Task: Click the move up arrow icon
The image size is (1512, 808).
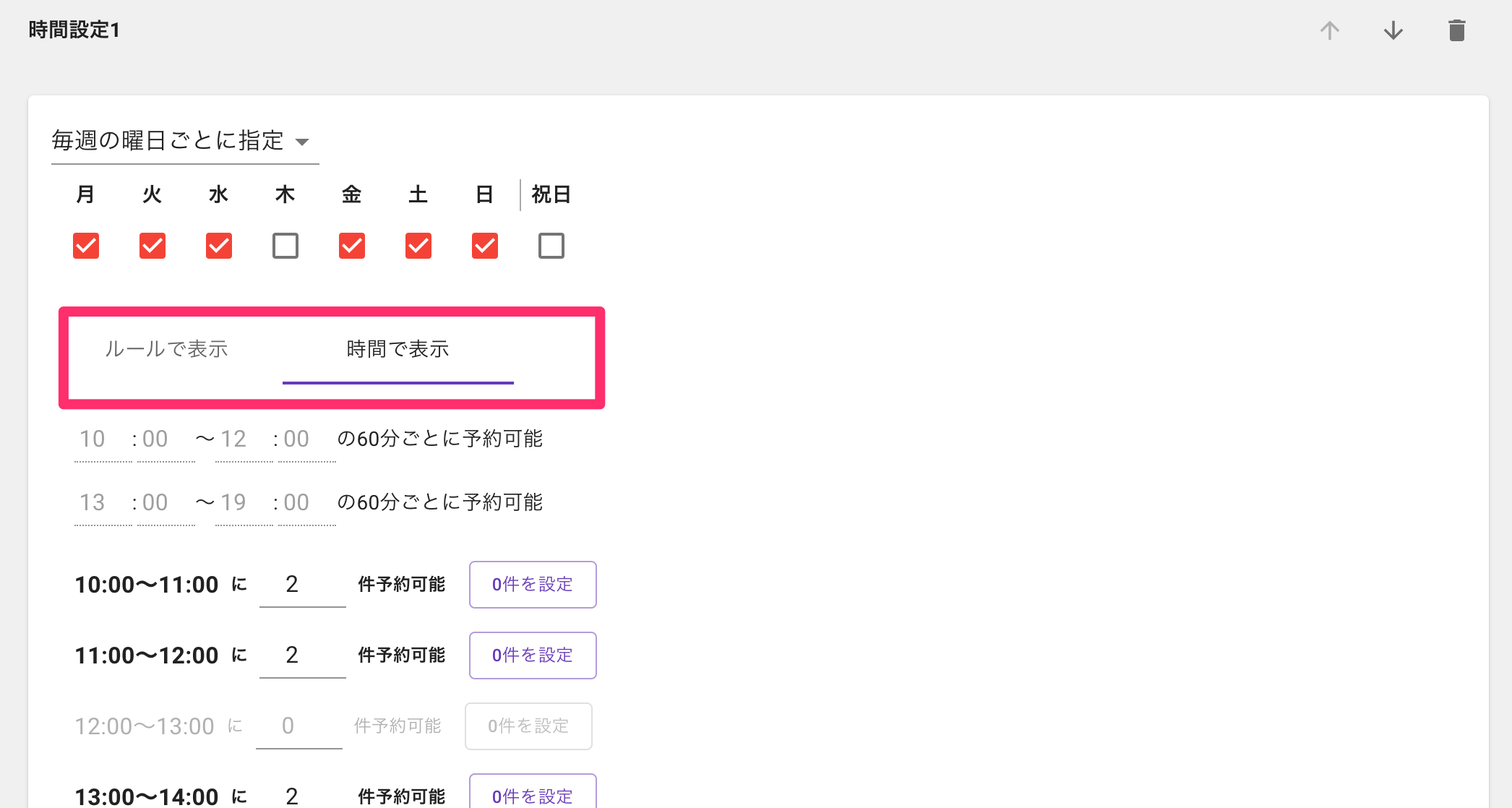Action: point(1329,30)
